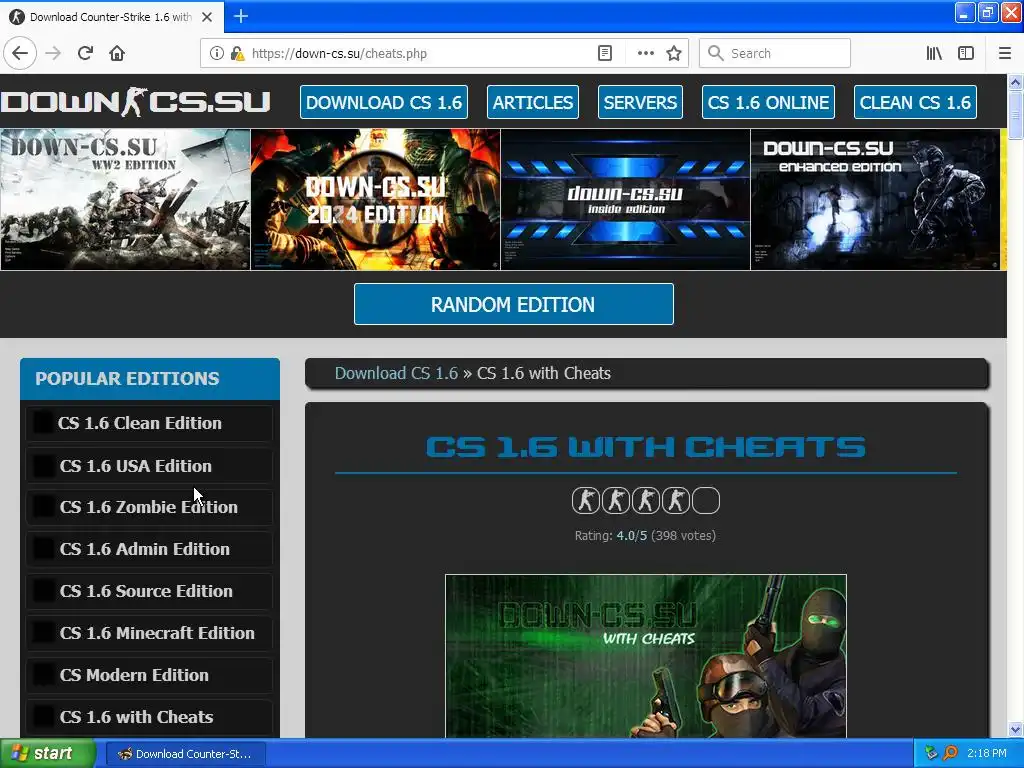Click the page scrollbar down arrow
This screenshot has width=1024, height=768.
pos(1015,729)
